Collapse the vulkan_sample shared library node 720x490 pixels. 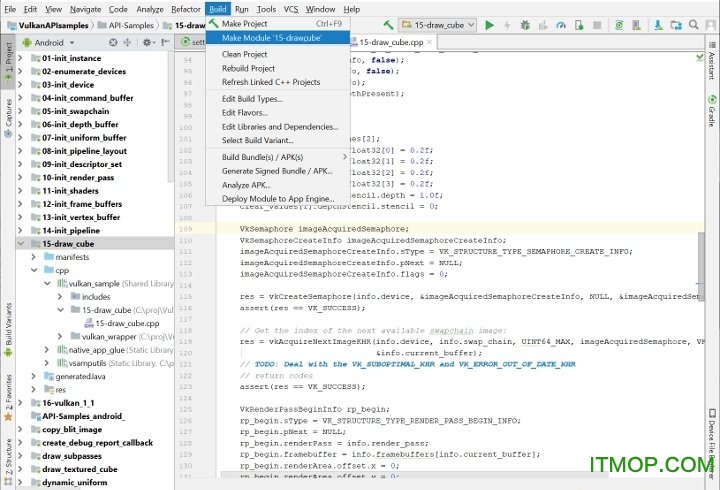point(47,283)
